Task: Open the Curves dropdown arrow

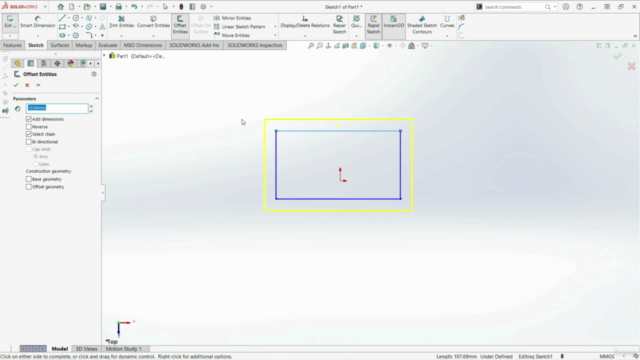Action: [447, 36]
